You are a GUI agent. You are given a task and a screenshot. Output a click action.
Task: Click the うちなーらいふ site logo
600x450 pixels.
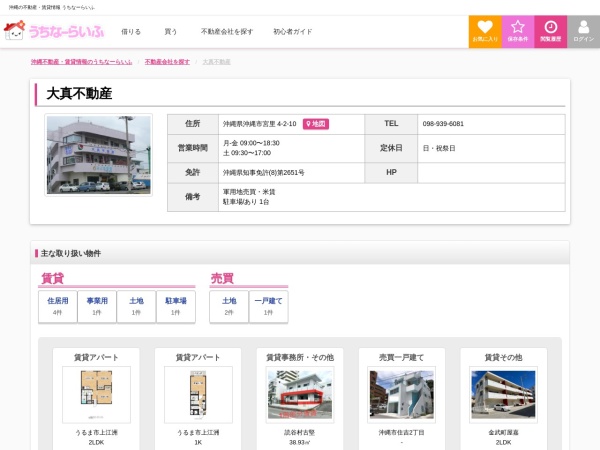(x=54, y=31)
